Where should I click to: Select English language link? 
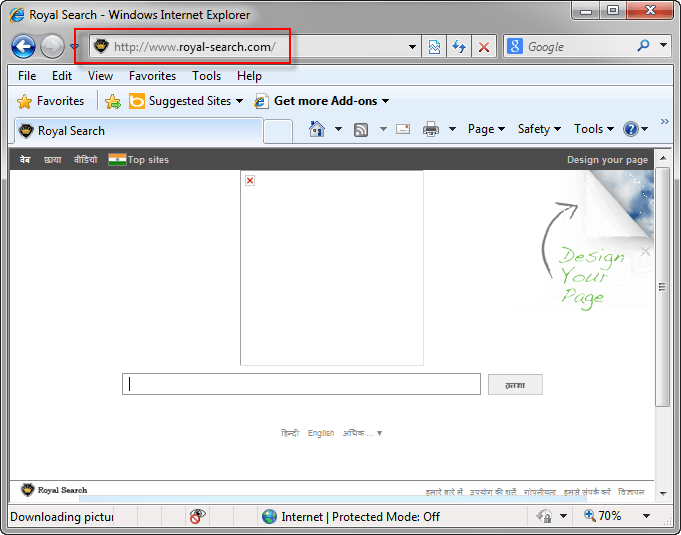321,433
